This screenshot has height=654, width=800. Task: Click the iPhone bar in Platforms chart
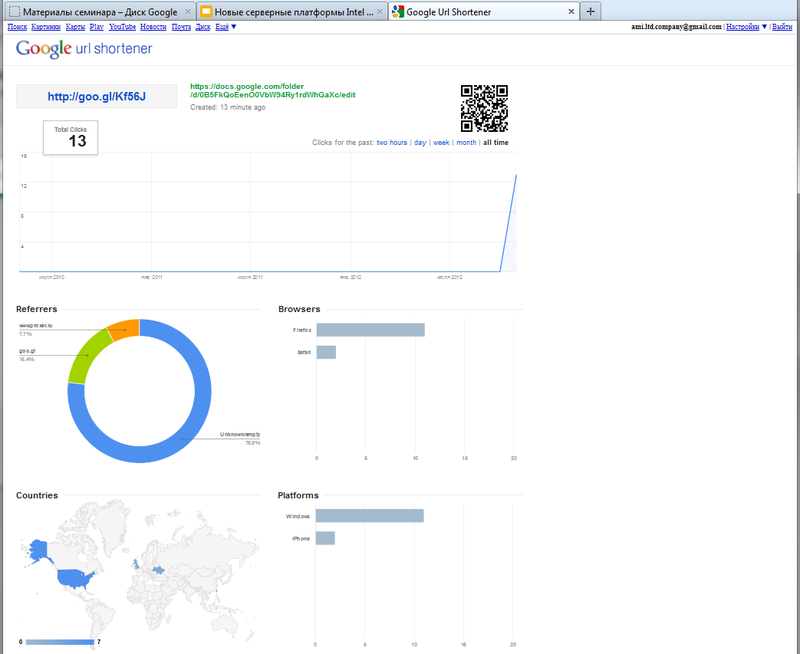click(x=325, y=538)
